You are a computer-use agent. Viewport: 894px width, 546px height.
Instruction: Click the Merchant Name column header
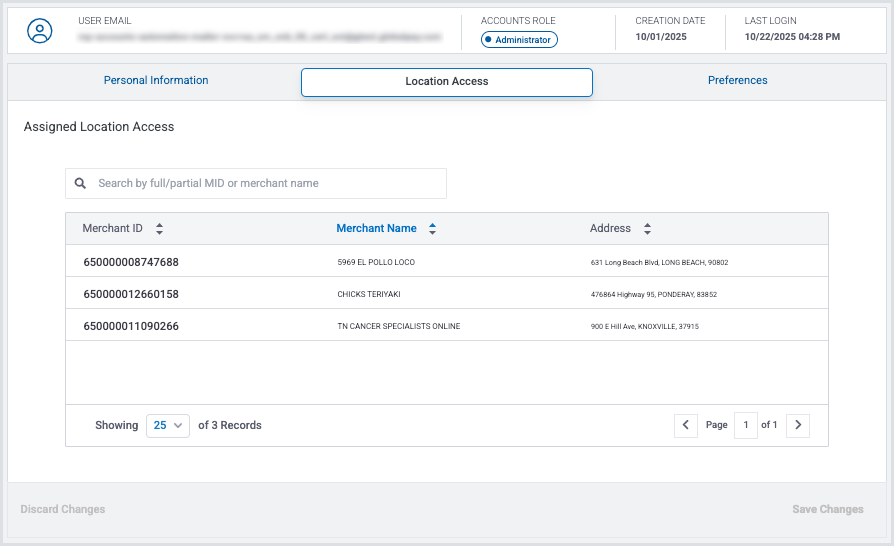(376, 229)
